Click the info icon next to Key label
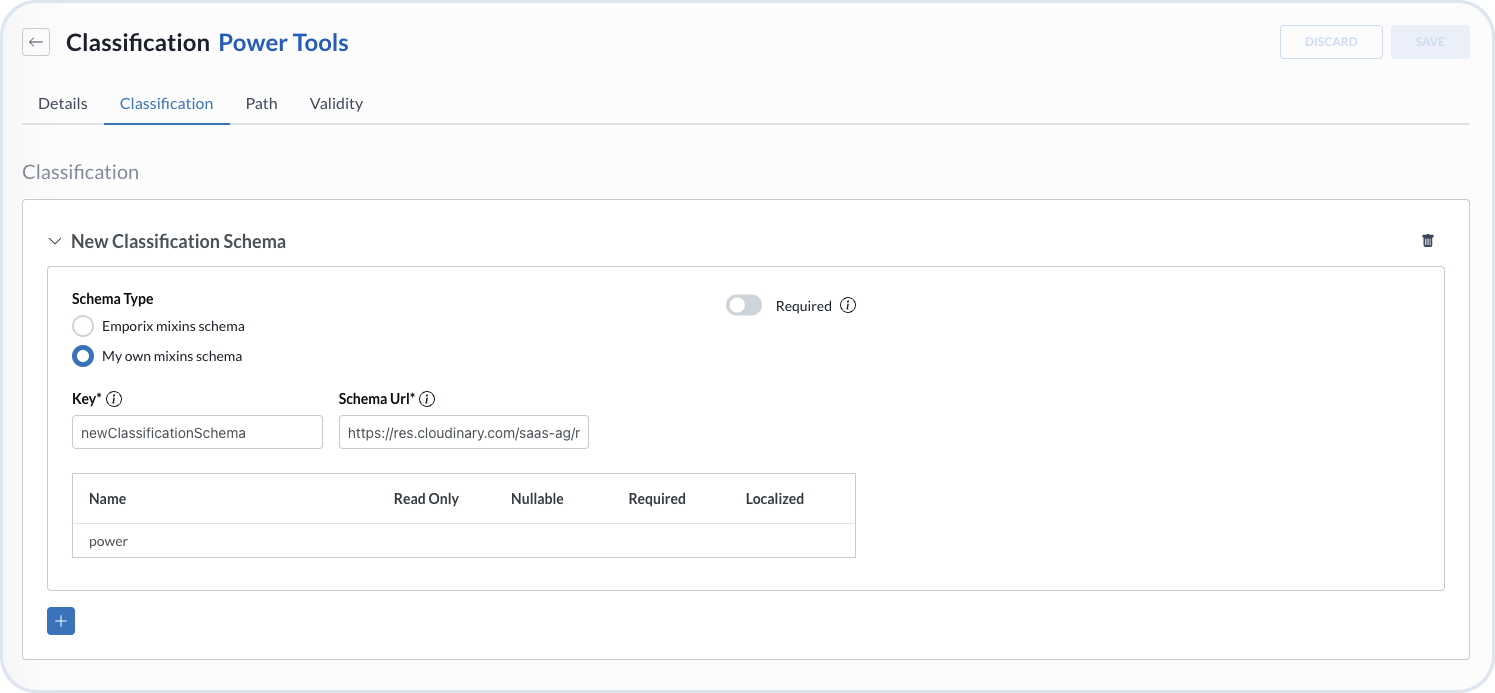 [114, 399]
